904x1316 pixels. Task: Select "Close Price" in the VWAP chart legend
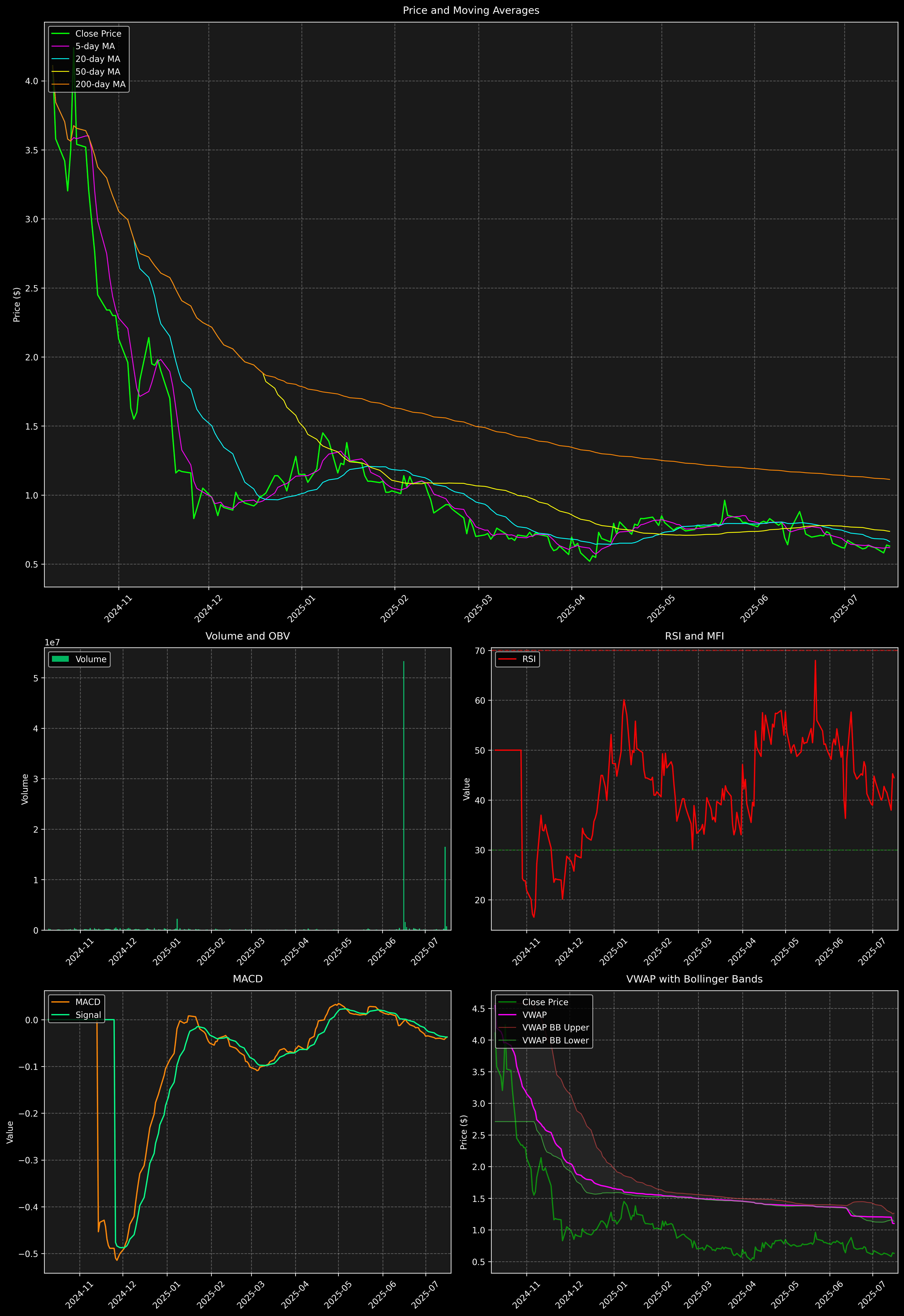tap(545, 1002)
